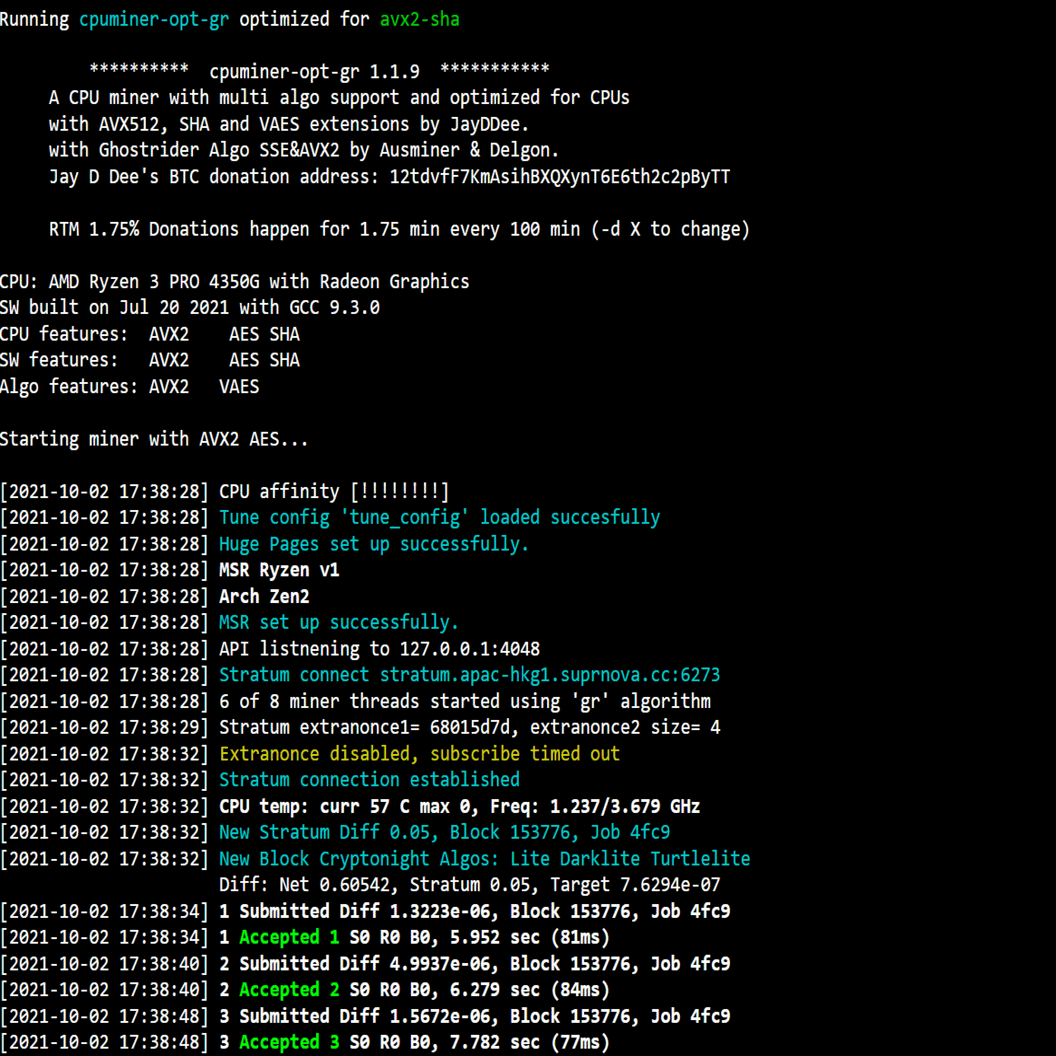Viewport: 1056px width, 1056px height.
Task: Click the '5.952 sec (81ms)' value
Action: coord(529,937)
